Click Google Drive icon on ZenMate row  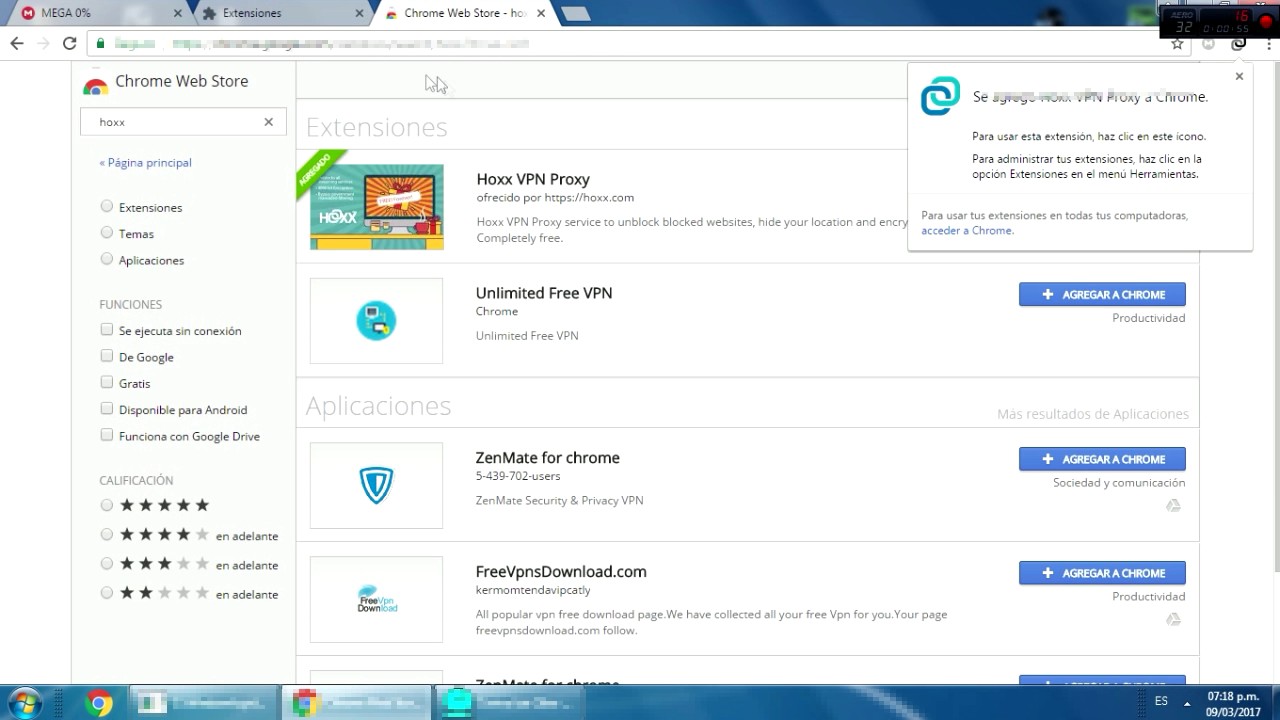click(x=1174, y=506)
